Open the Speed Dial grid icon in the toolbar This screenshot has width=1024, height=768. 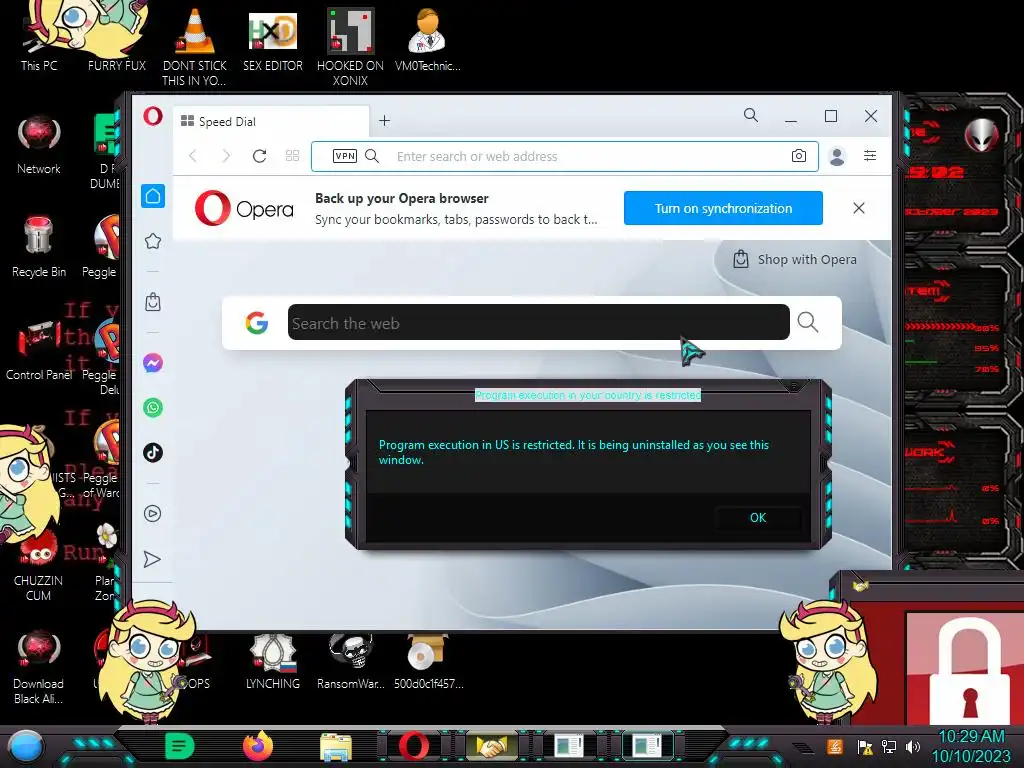click(x=293, y=156)
